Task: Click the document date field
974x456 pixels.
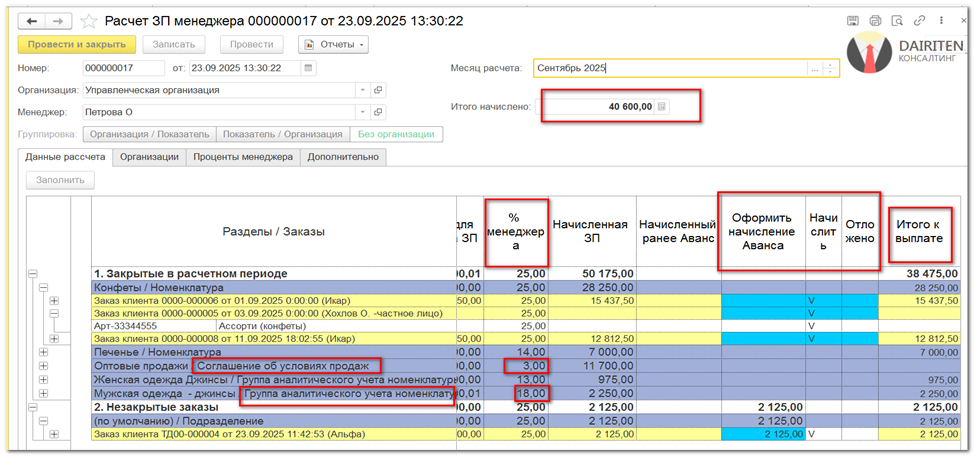Action: tap(245, 68)
